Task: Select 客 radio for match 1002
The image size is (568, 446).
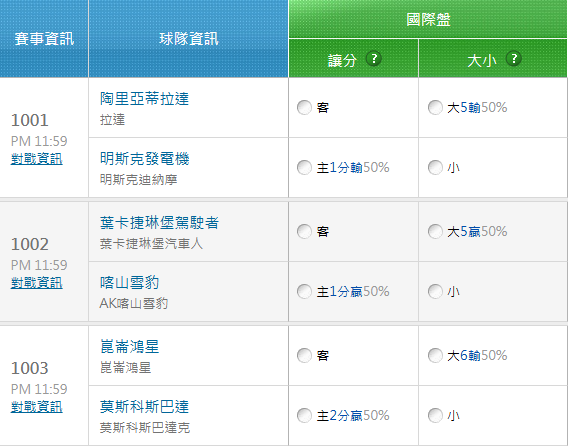Action: click(304, 232)
